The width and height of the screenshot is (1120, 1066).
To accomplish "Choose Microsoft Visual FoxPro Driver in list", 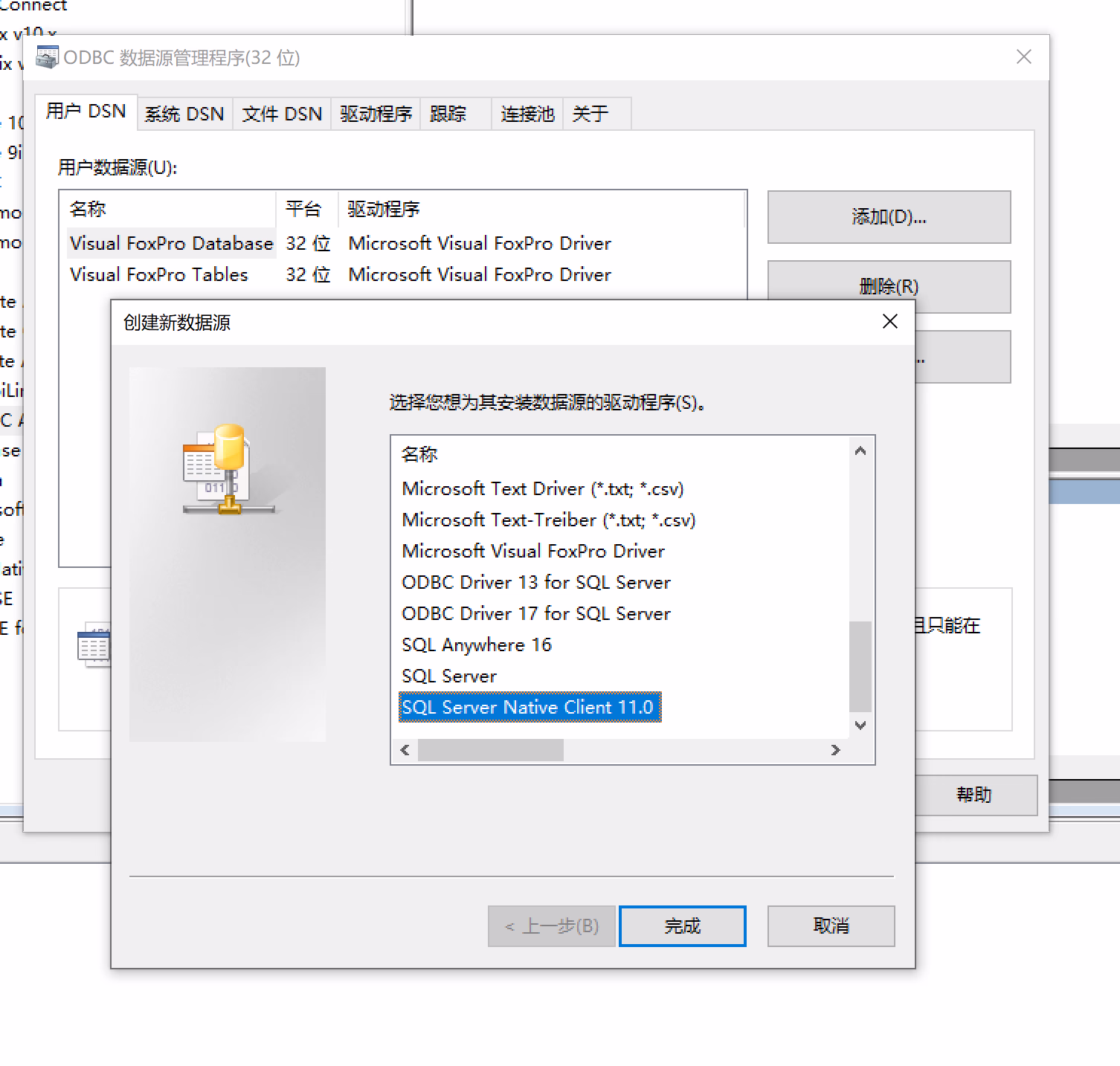I will pos(532,551).
